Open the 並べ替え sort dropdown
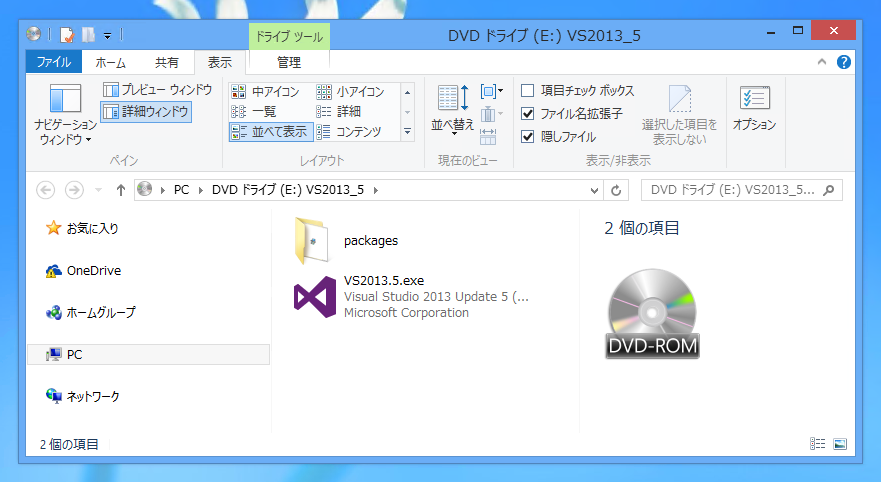This screenshot has height=482, width=881. 453,111
